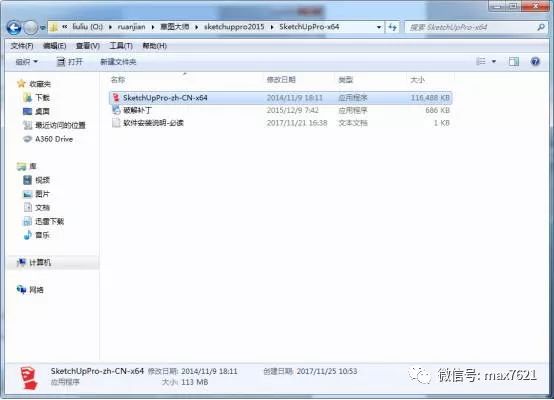Viewport: 554px width, 400px height.
Task: Select ruanjian in the address path
Action: [x=131, y=27]
